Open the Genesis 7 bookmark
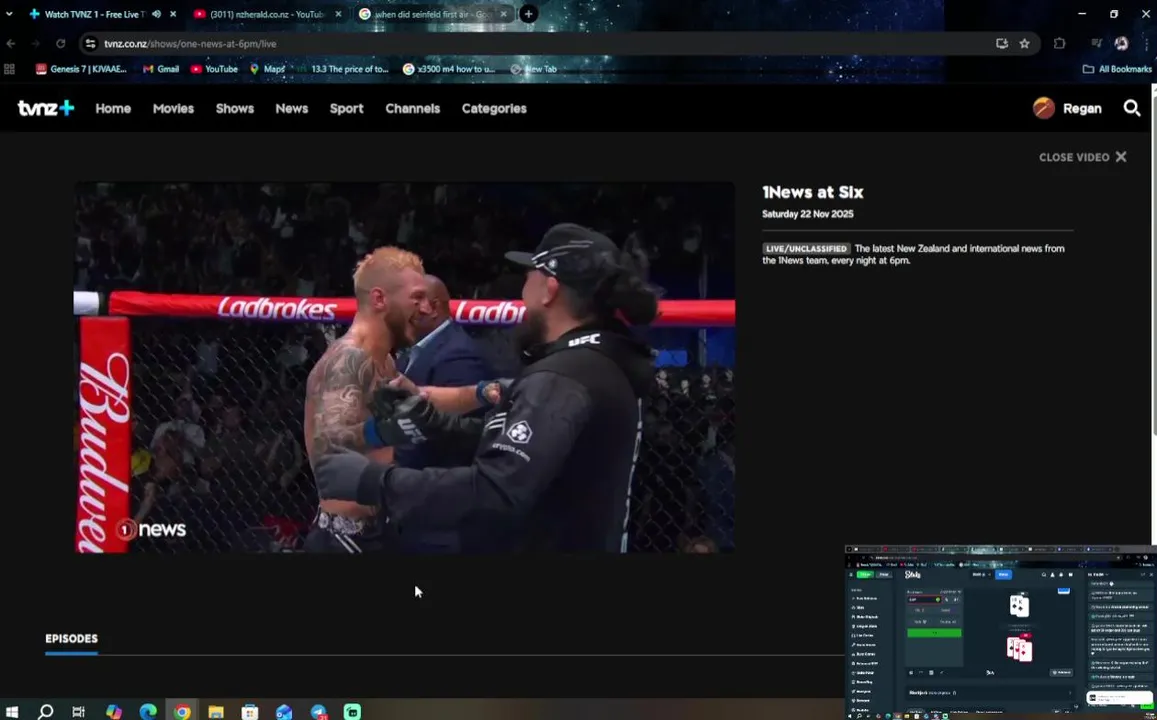Image resolution: width=1157 pixels, height=720 pixels. [81, 69]
